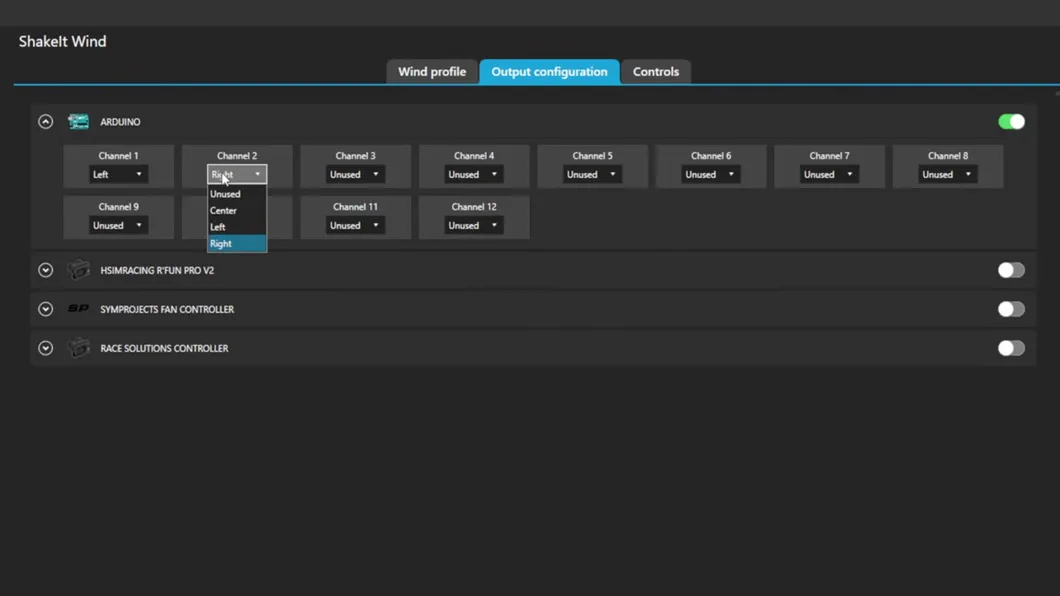The image size is (1060, 596).
Task: Open the Channel 5 dropdown
Action: (592, 174)
